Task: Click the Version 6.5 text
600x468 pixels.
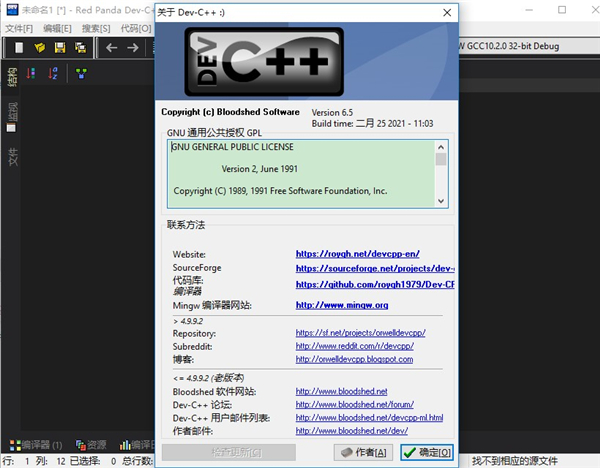Action: coord(332,113)
